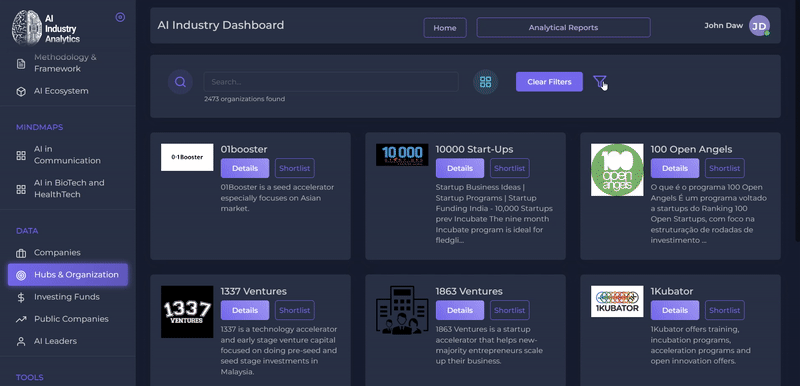This screenshot has height=386, width=800.
Task: View Details for 1Kubator
Action: coord(674,310)
